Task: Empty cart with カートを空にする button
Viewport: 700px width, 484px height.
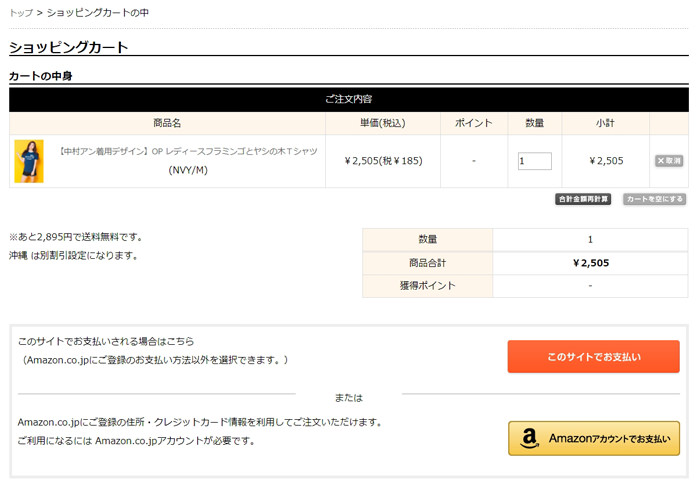Action: pos(654,199)
